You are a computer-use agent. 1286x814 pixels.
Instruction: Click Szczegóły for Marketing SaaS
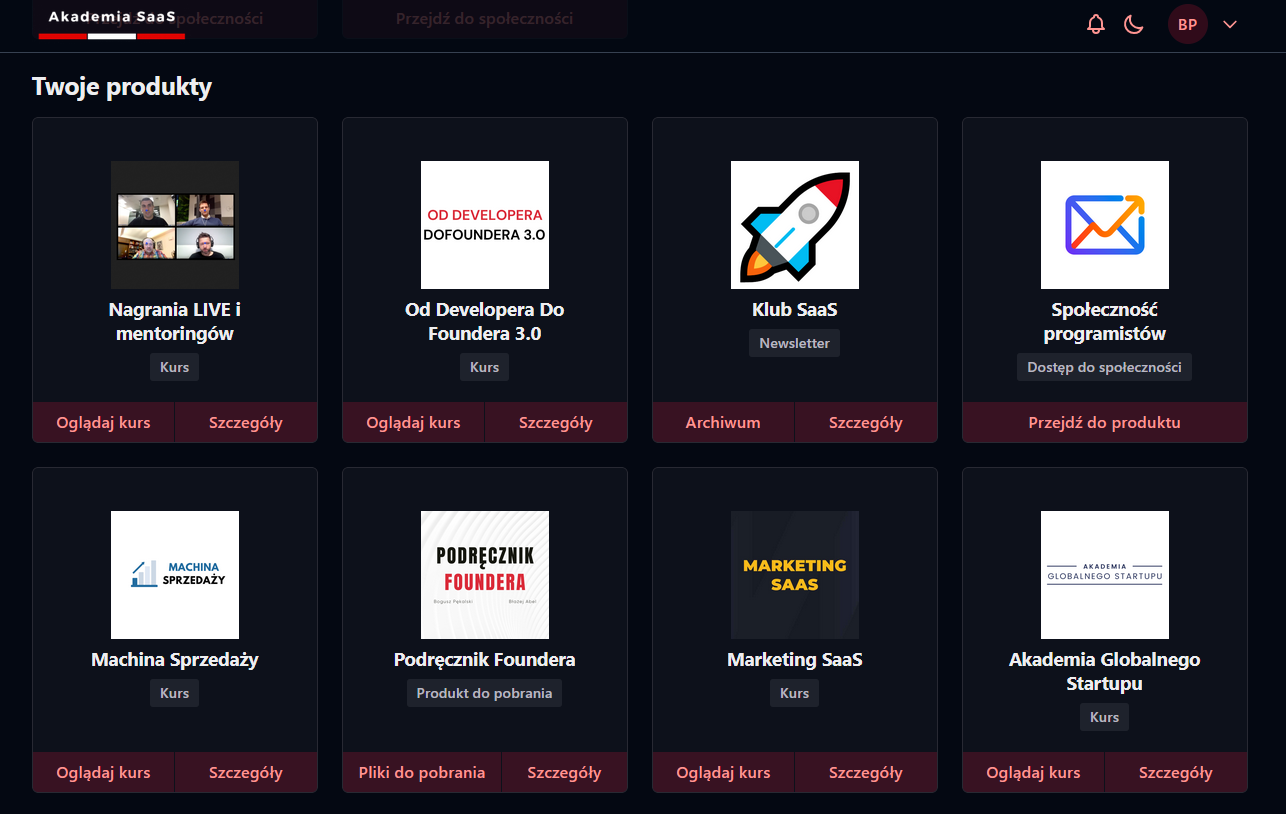tap(865, 772)
